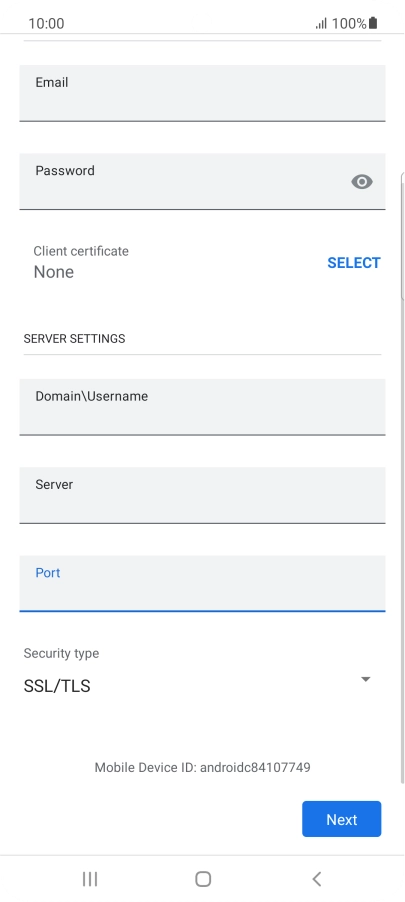Tap the Mobile Device ID text
The width and height of the screenshot is (405, 902).
click(x=202, y=767)
